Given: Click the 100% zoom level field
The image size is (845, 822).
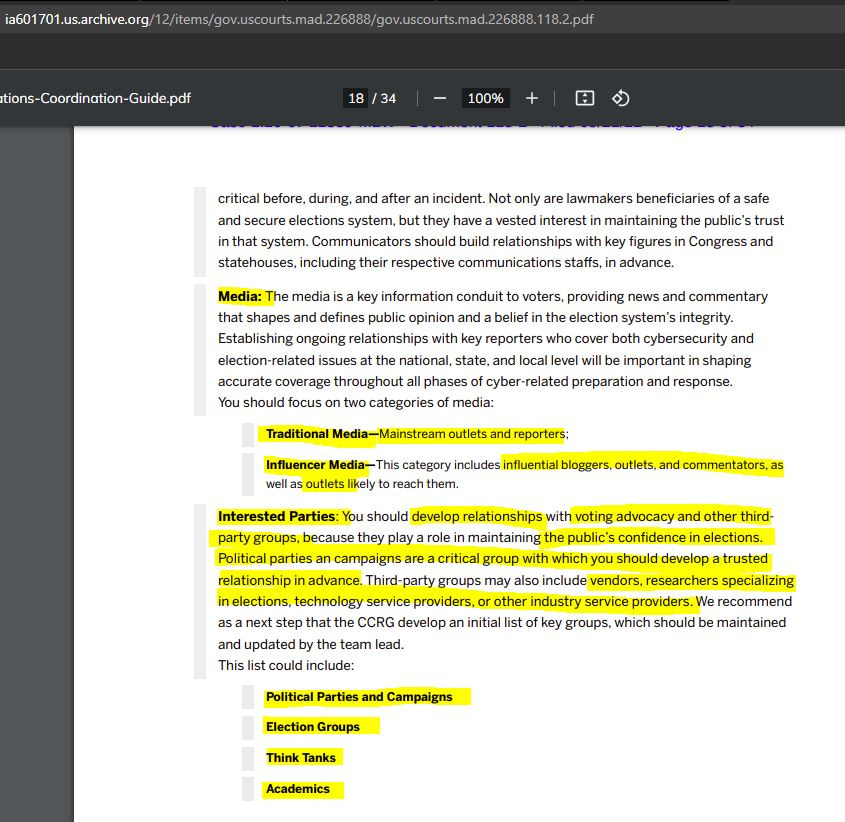Looking at the screenshot, I should pyautogui.click(x=485, y=98).
